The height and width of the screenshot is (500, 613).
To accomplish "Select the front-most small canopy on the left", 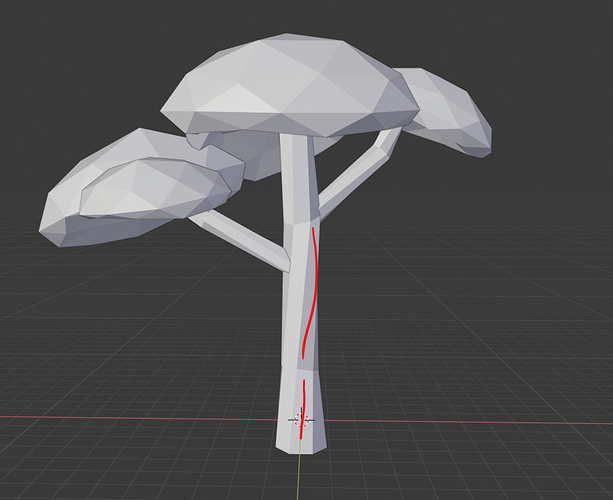I will (154, 188).
